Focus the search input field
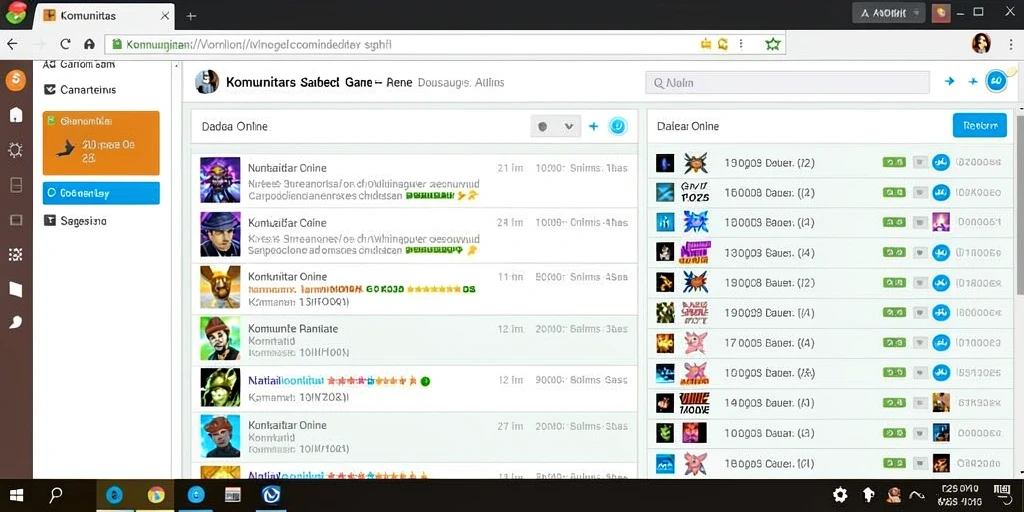 [x=787, y=83]
